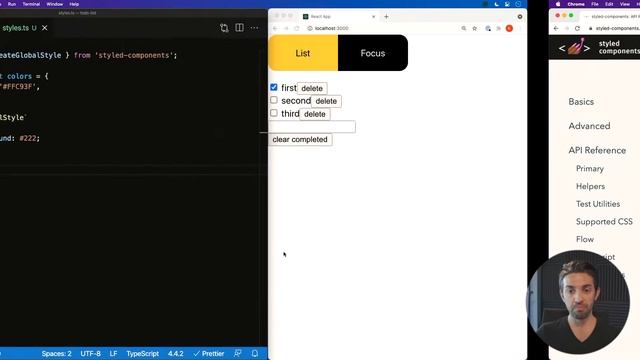Open the Apple menu in right menu bar
Image resolution: width=640 pixels, height=360 pixels.
click(x=558, y=4)
